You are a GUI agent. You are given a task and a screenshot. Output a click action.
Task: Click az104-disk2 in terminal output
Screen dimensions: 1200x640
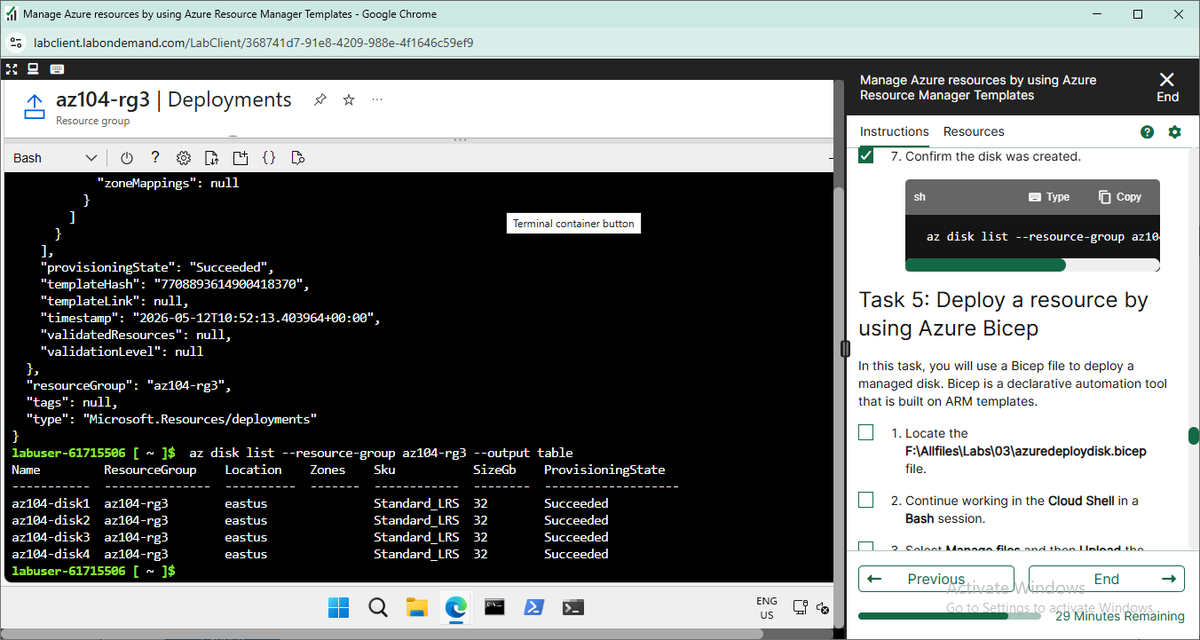51,520
